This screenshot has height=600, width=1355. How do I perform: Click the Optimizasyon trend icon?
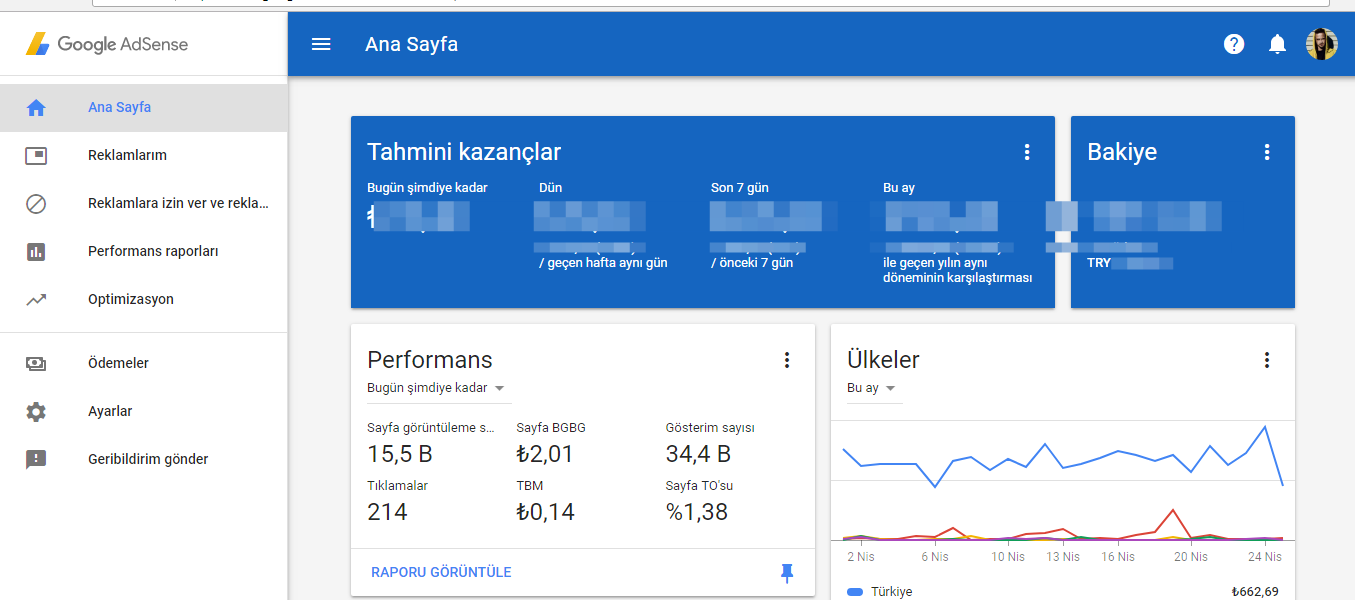(36, 299)
